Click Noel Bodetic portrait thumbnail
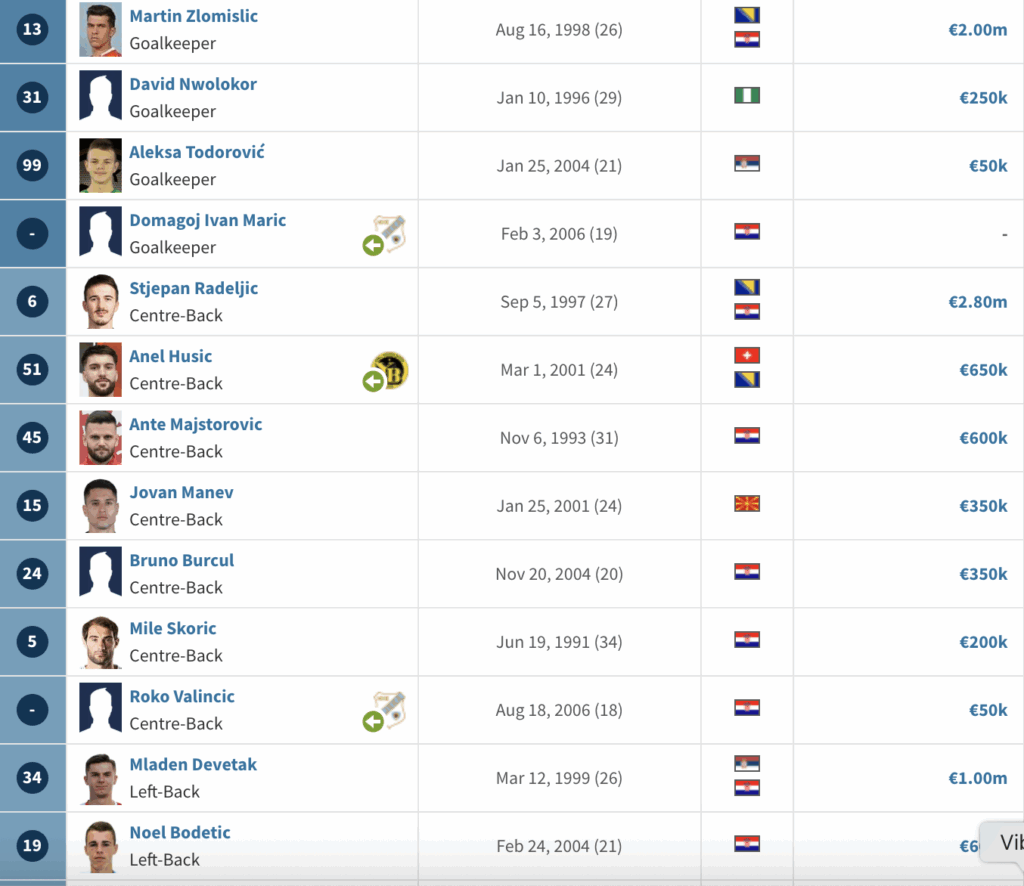The height and width of the screenshot is (886, 1024). pos(101,846)
